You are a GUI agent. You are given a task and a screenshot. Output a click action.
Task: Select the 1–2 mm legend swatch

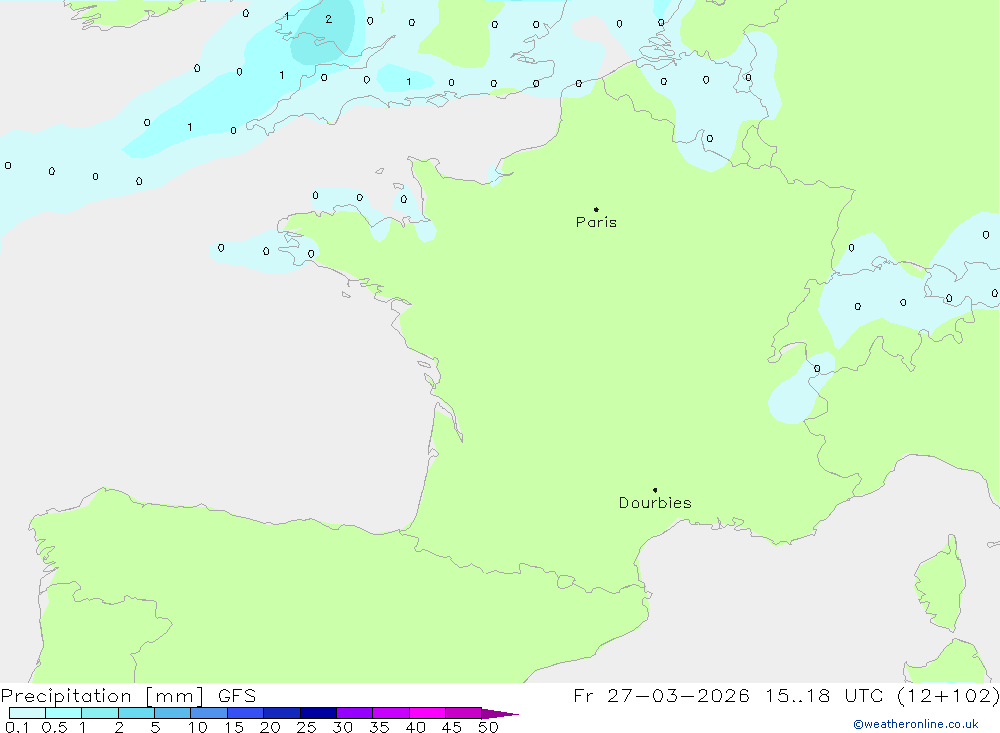[x=100, y=713]
